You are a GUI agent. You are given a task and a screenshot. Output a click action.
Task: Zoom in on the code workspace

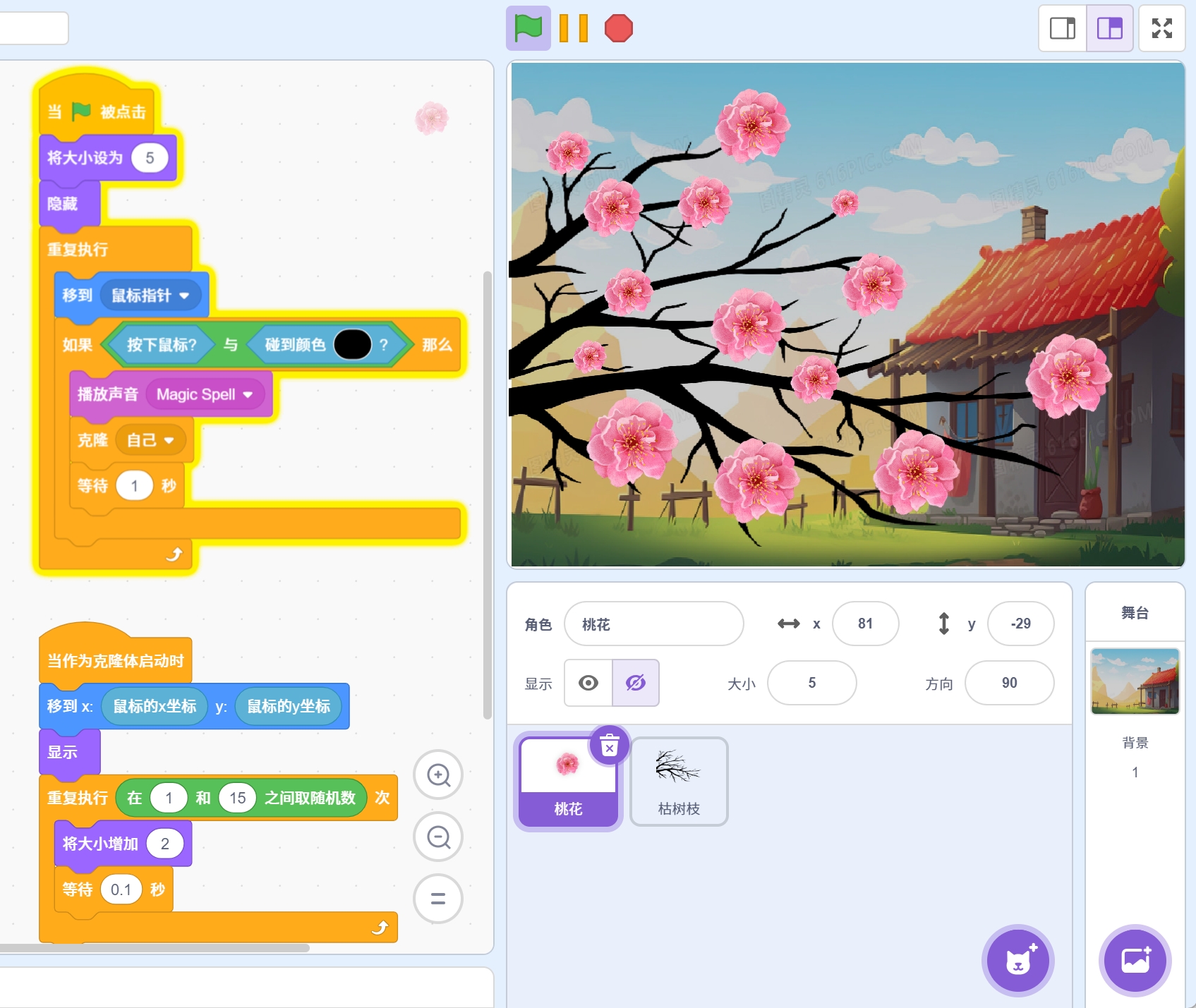coord(438,775)
